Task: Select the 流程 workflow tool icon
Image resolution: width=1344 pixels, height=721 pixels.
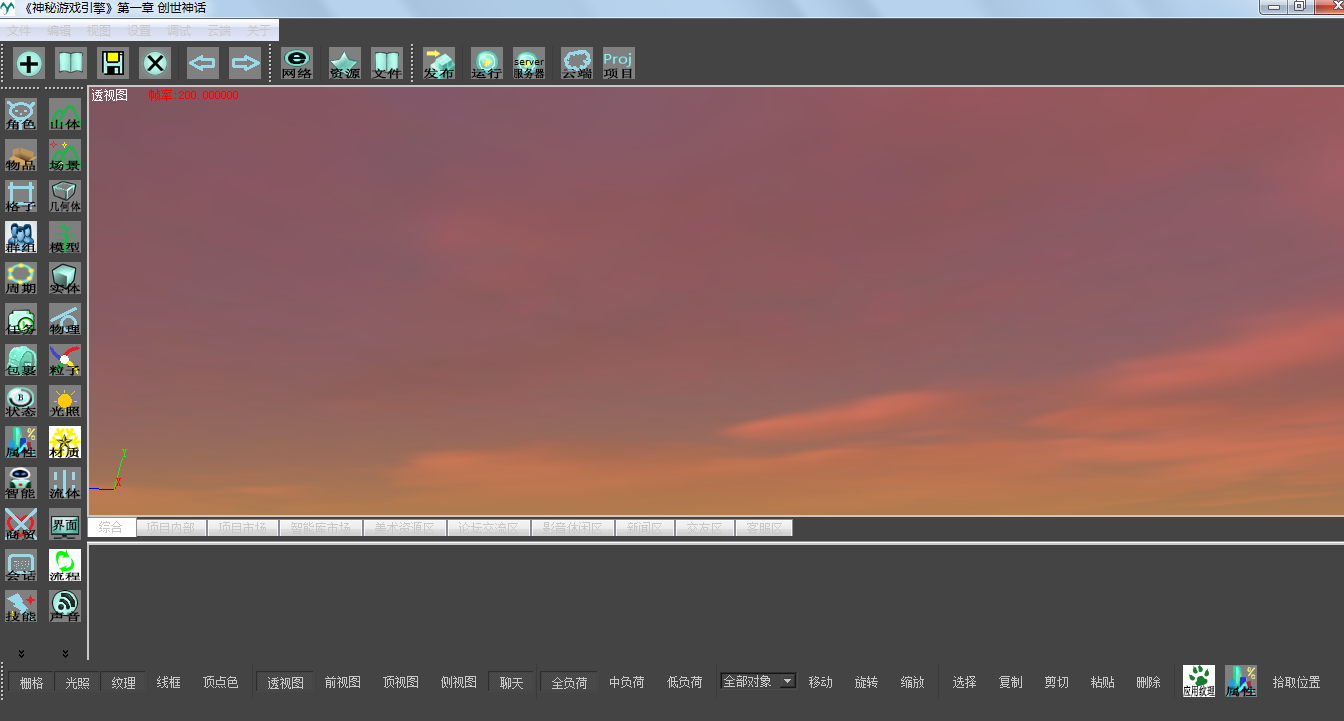Action: coord(65,565)
